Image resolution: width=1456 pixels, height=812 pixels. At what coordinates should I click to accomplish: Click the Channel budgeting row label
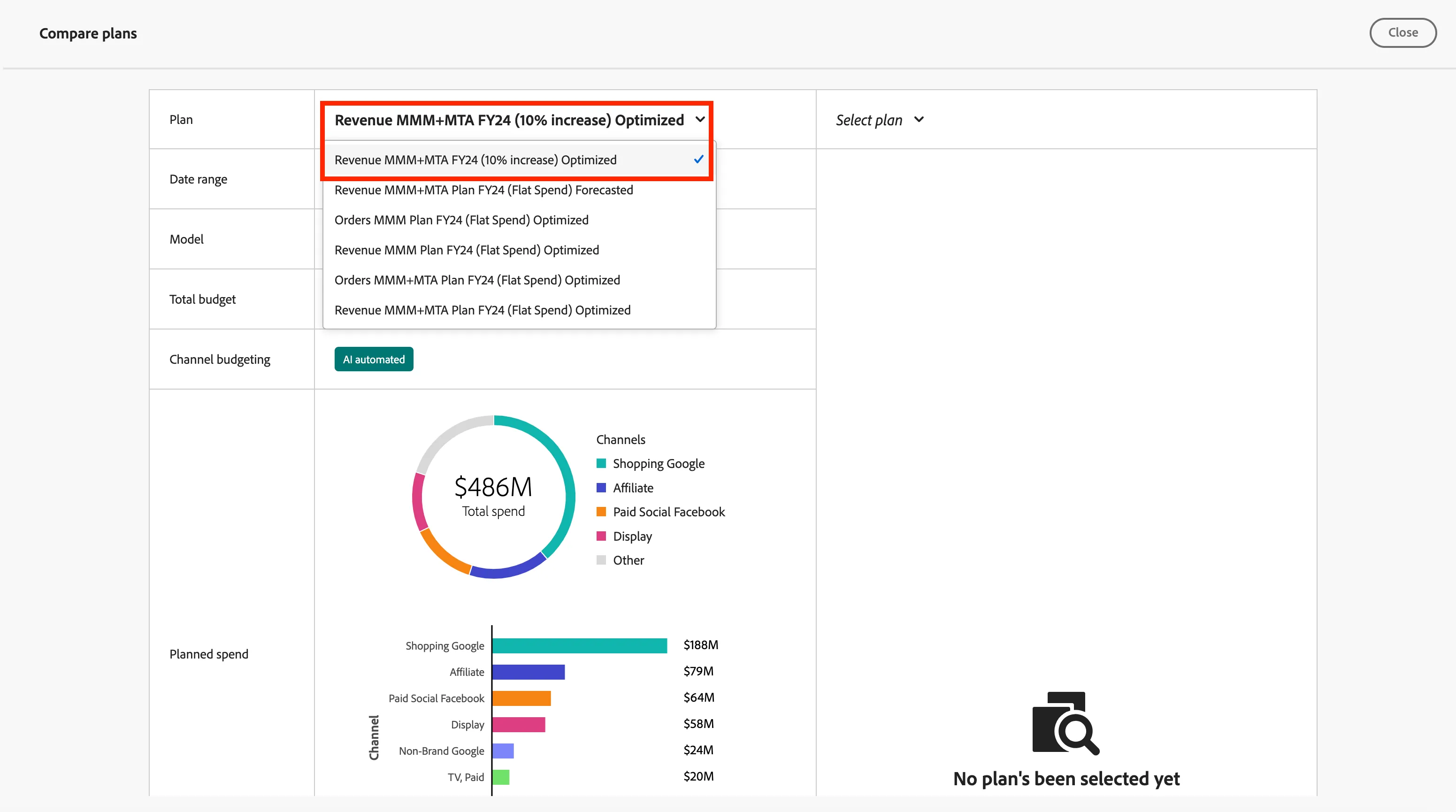[219, 360]
